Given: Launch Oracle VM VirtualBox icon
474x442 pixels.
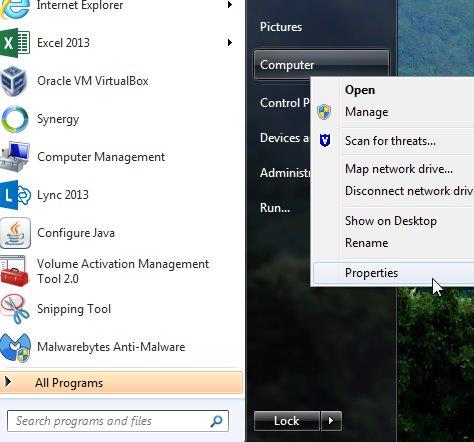Looking at the screenshot, I should tap(14, 81).
